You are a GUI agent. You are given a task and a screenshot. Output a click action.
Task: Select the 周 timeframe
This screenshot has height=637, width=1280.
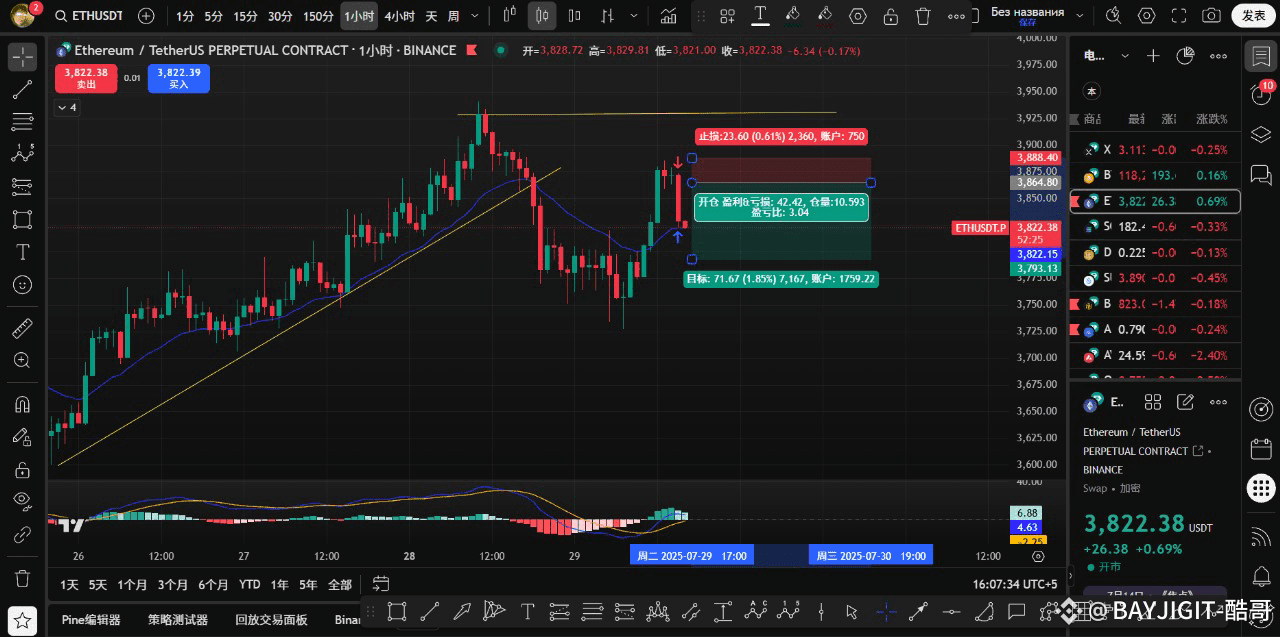pyautogui.click(x=453, y=16)
